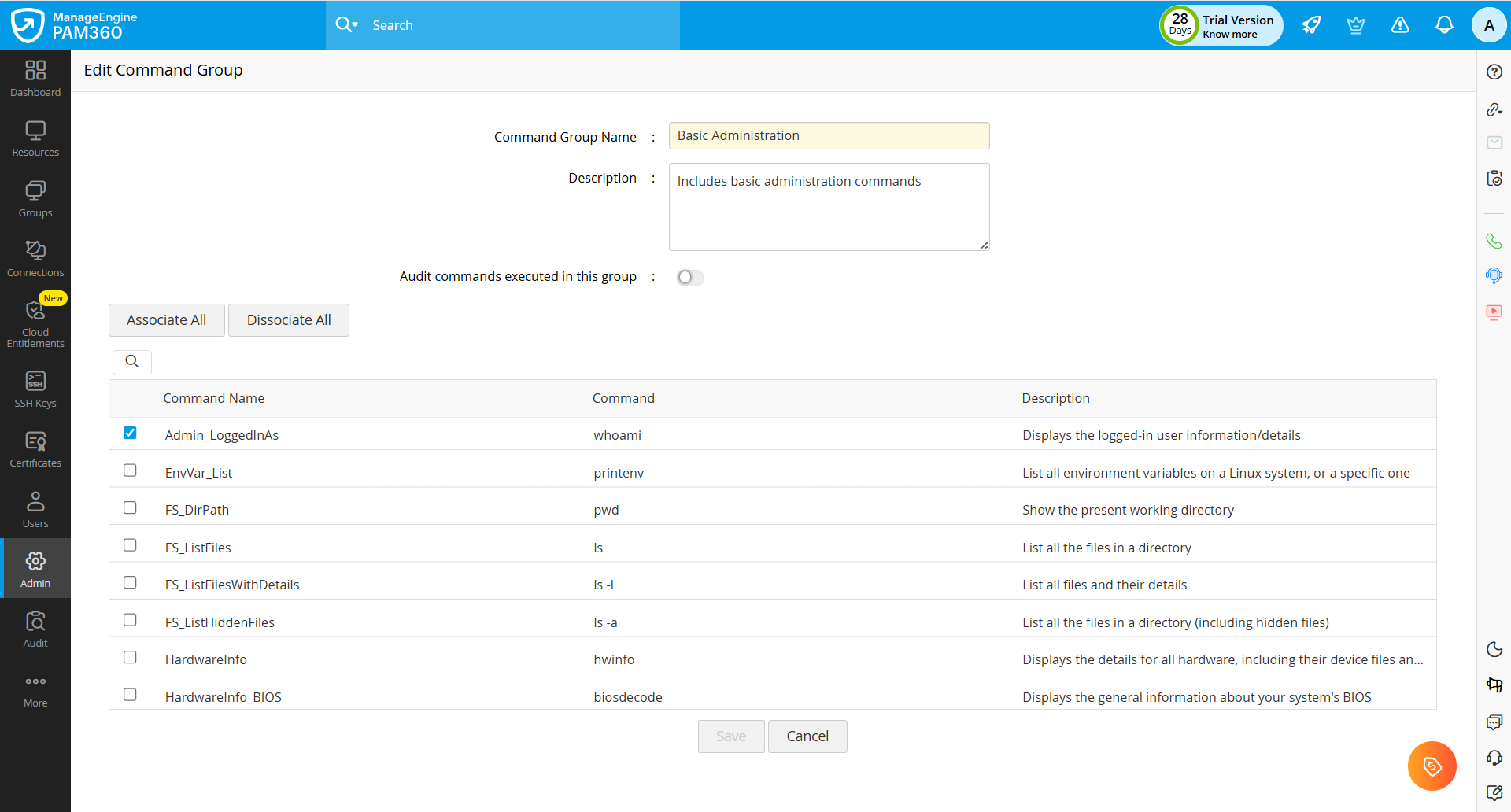
Task: Open the Certificates section
Action: [35, 450]
